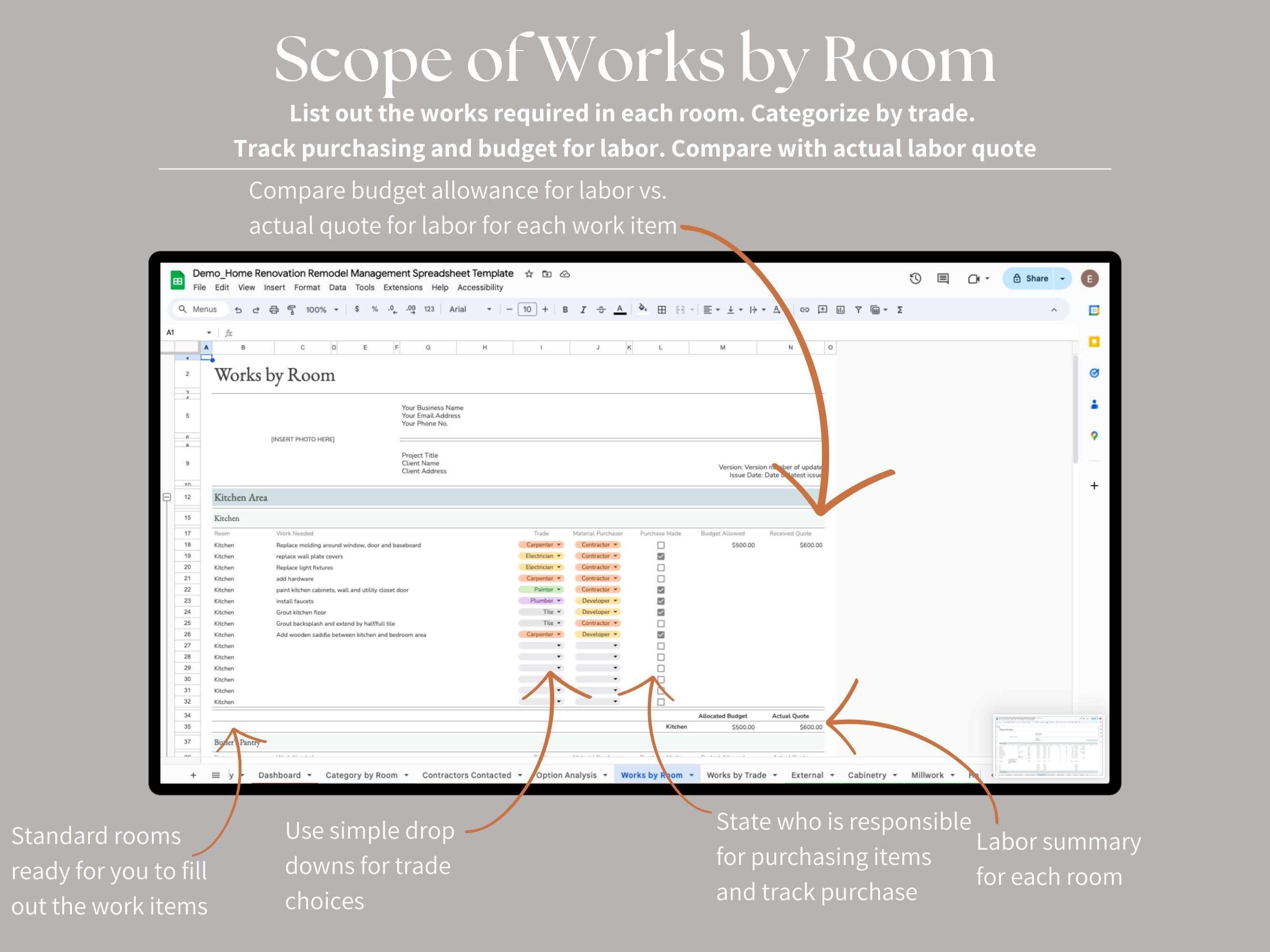Uncheck Purchase Made for 'replace wall plate covers'
The width and height of the screenshot is (1270, 952).
[661, 556]
